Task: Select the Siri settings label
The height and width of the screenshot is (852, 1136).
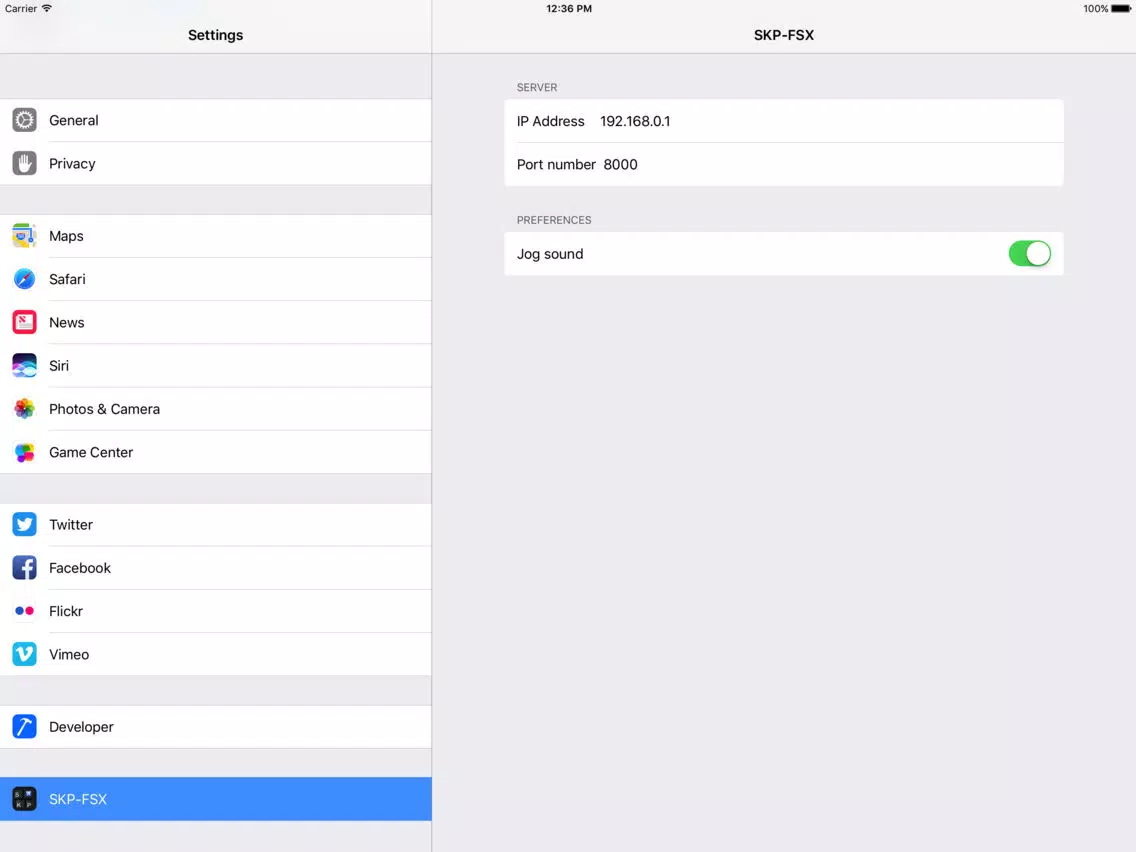Action: (59, 366)
